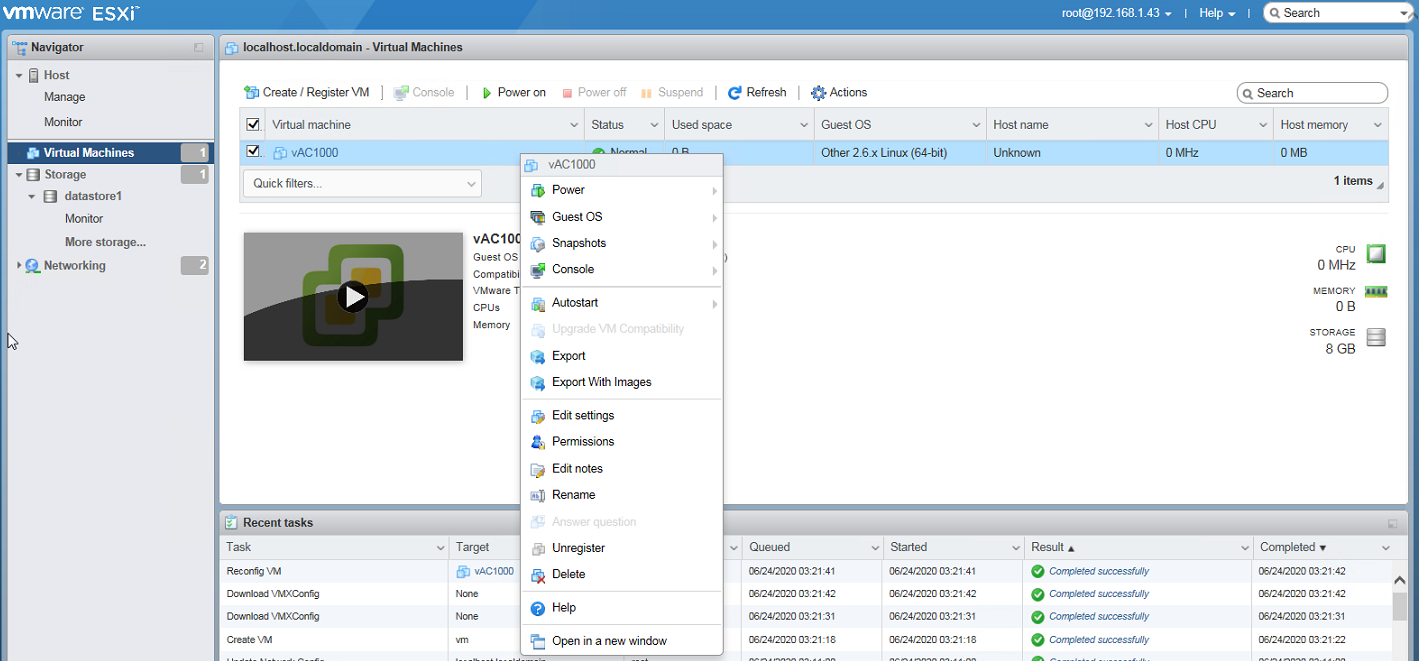
Task: Click the Snapshots menu icon
Action: [538, 243]
